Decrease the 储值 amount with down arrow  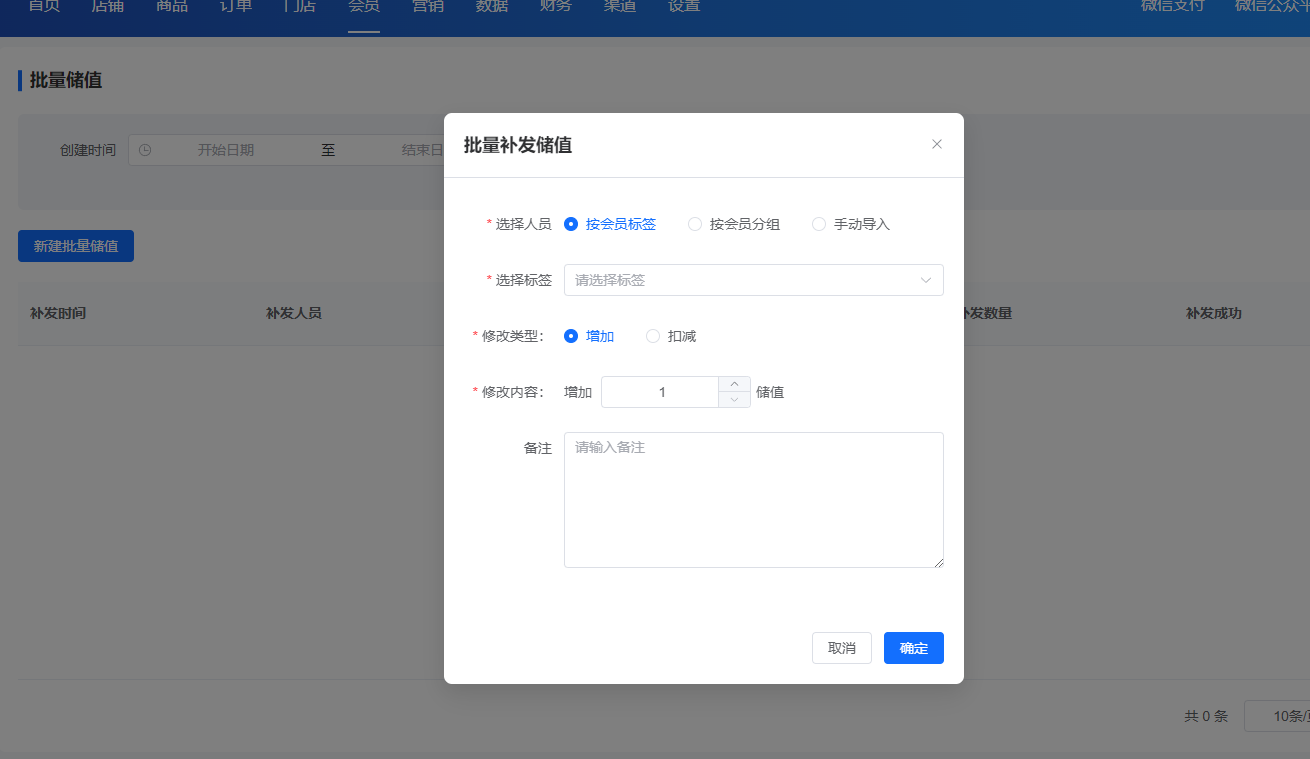click(734, 399)
